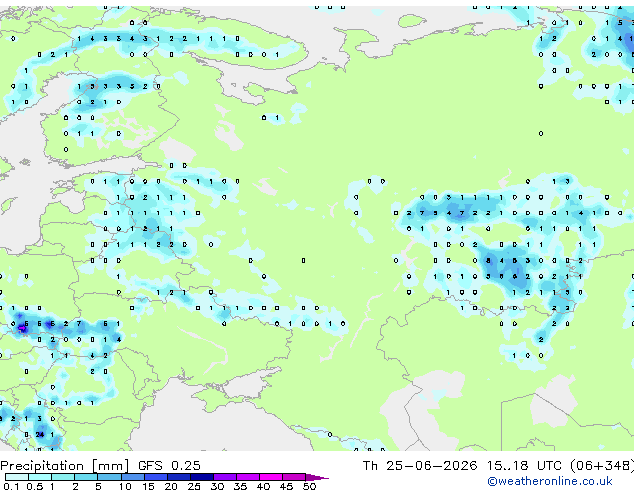
Task: Click the '(06+348)' forecast run label
Action: pyautogui.click(x=602, y=466)
